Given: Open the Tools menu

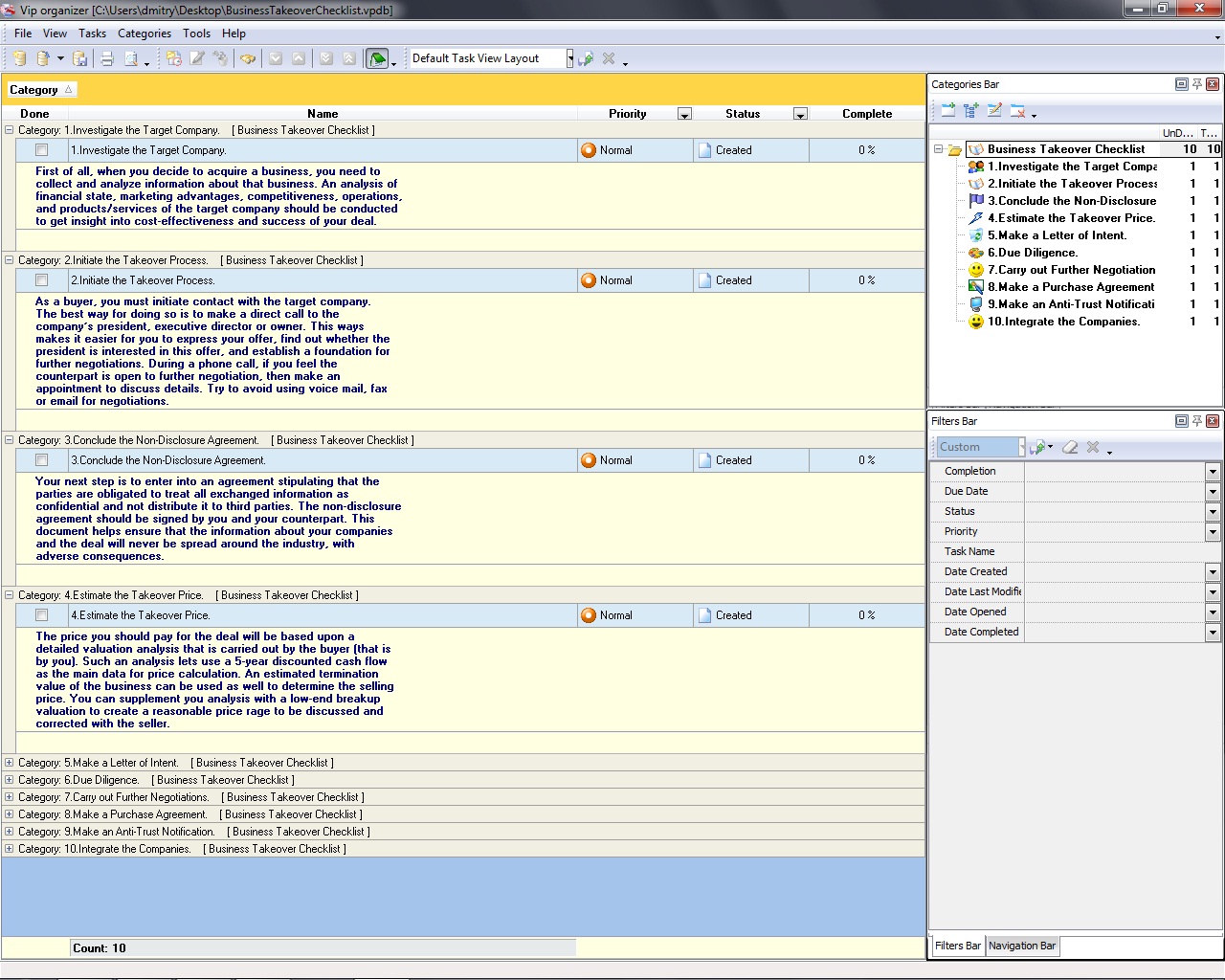Looking at the screenshot, I should coord(196,33).
